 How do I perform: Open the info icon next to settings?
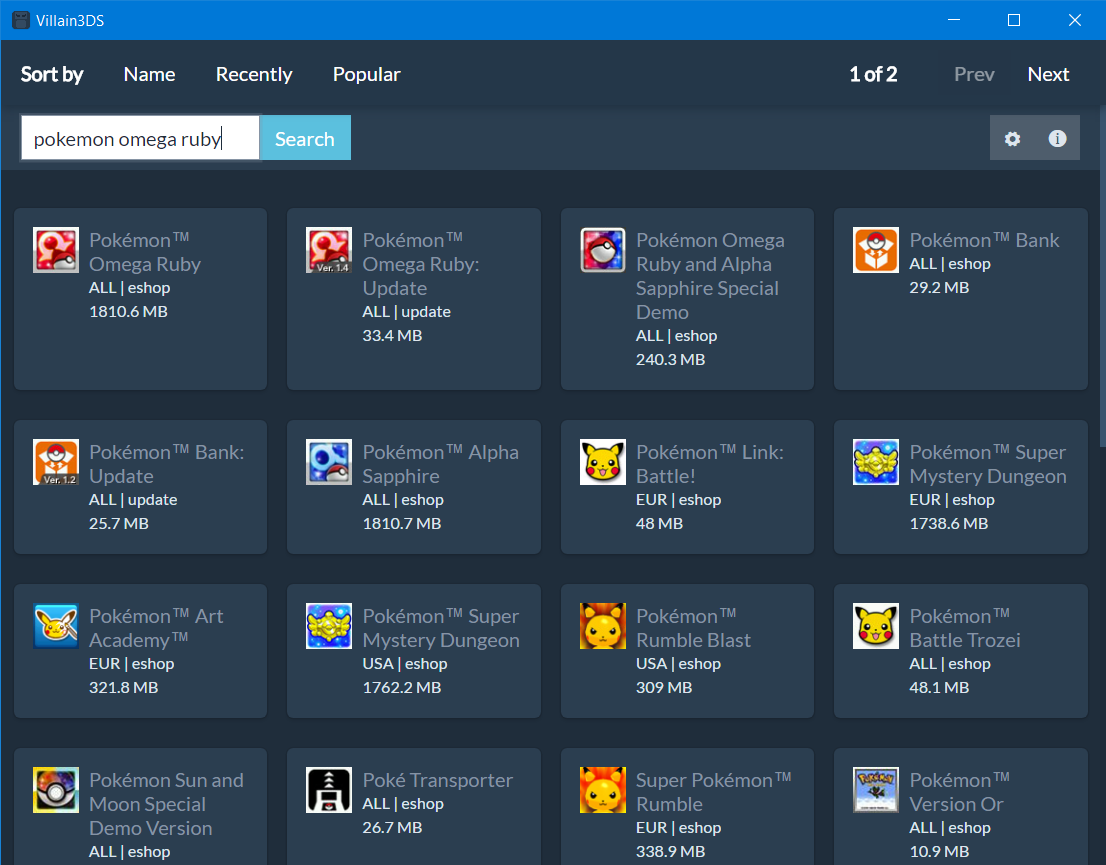(1057, 138)
